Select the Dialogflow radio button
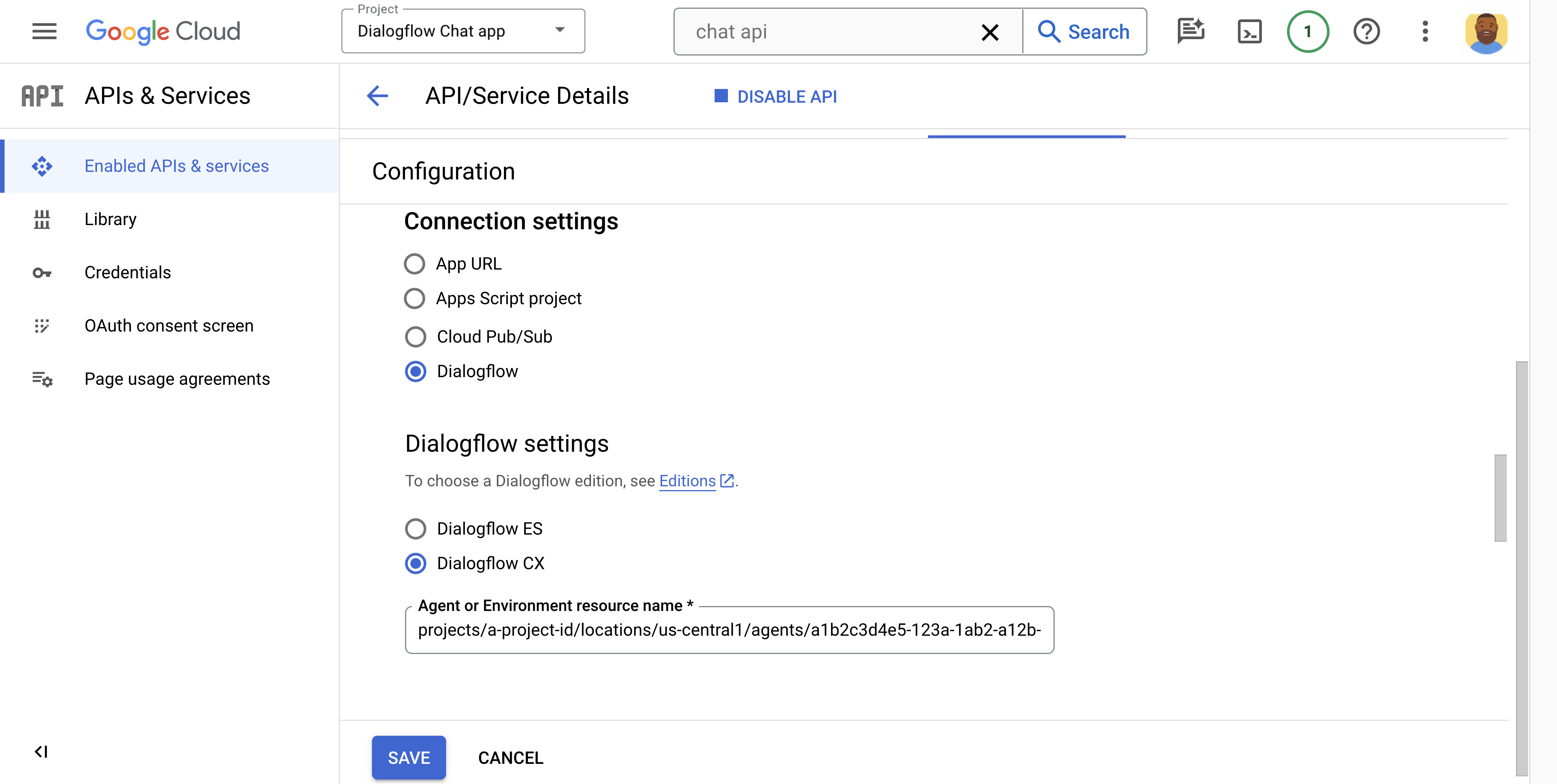The height and width of the screenshot is (784, 1557). tap(415, 371)
